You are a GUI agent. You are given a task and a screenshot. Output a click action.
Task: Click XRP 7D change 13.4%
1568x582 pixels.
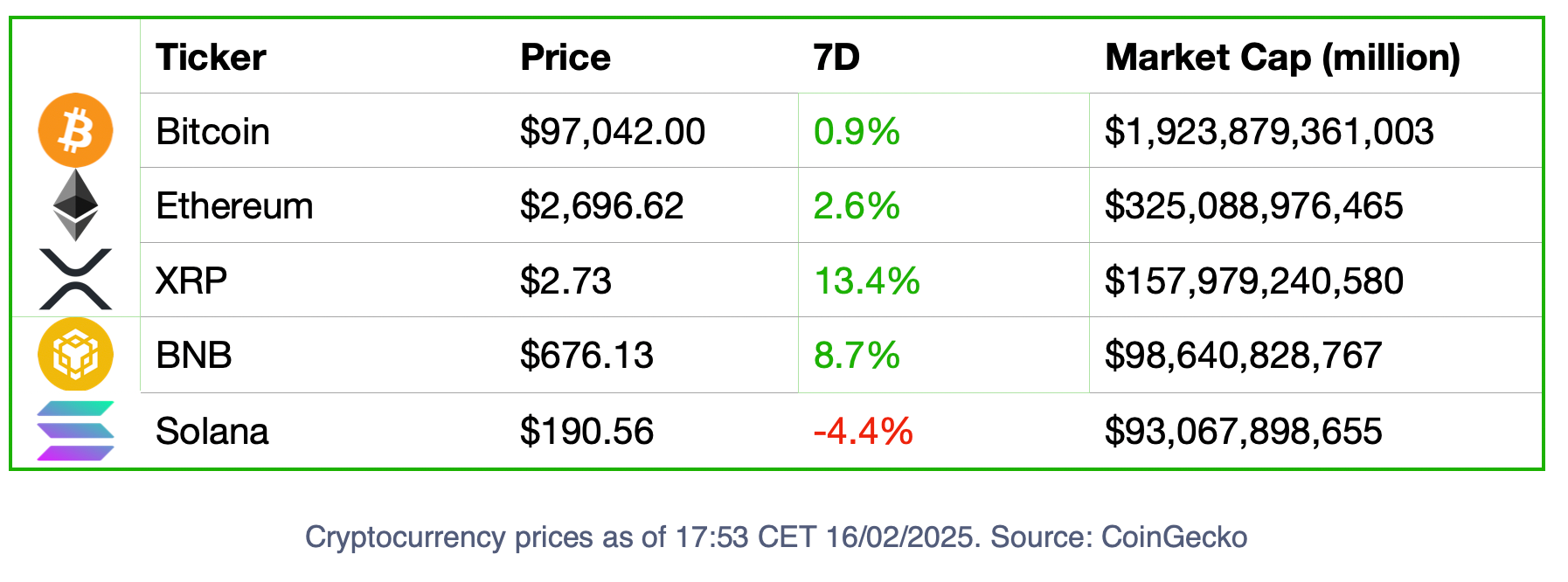pyautogui.click(x=867, y=281)
